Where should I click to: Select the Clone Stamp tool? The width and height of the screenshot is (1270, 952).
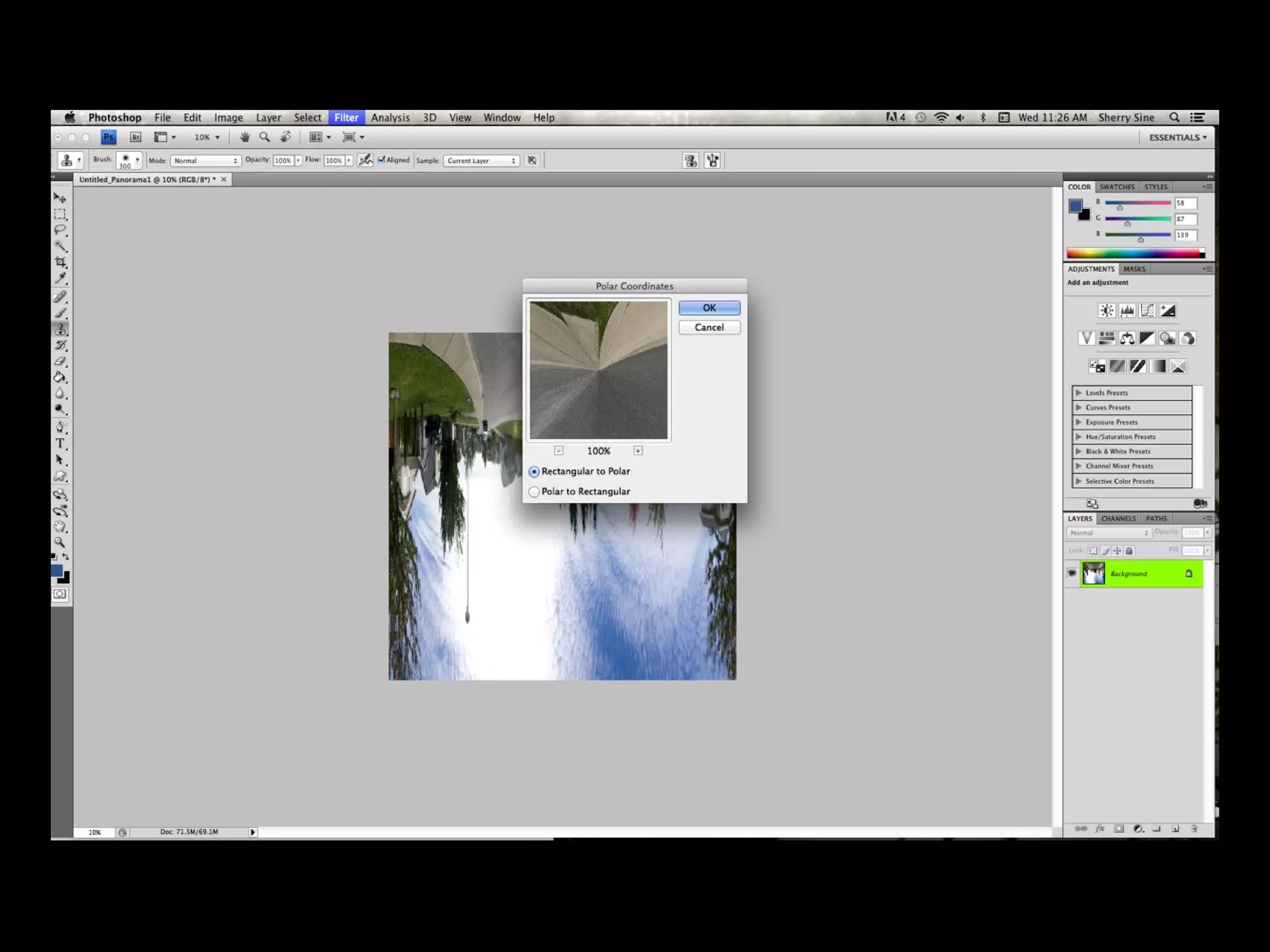pos(60,329)
